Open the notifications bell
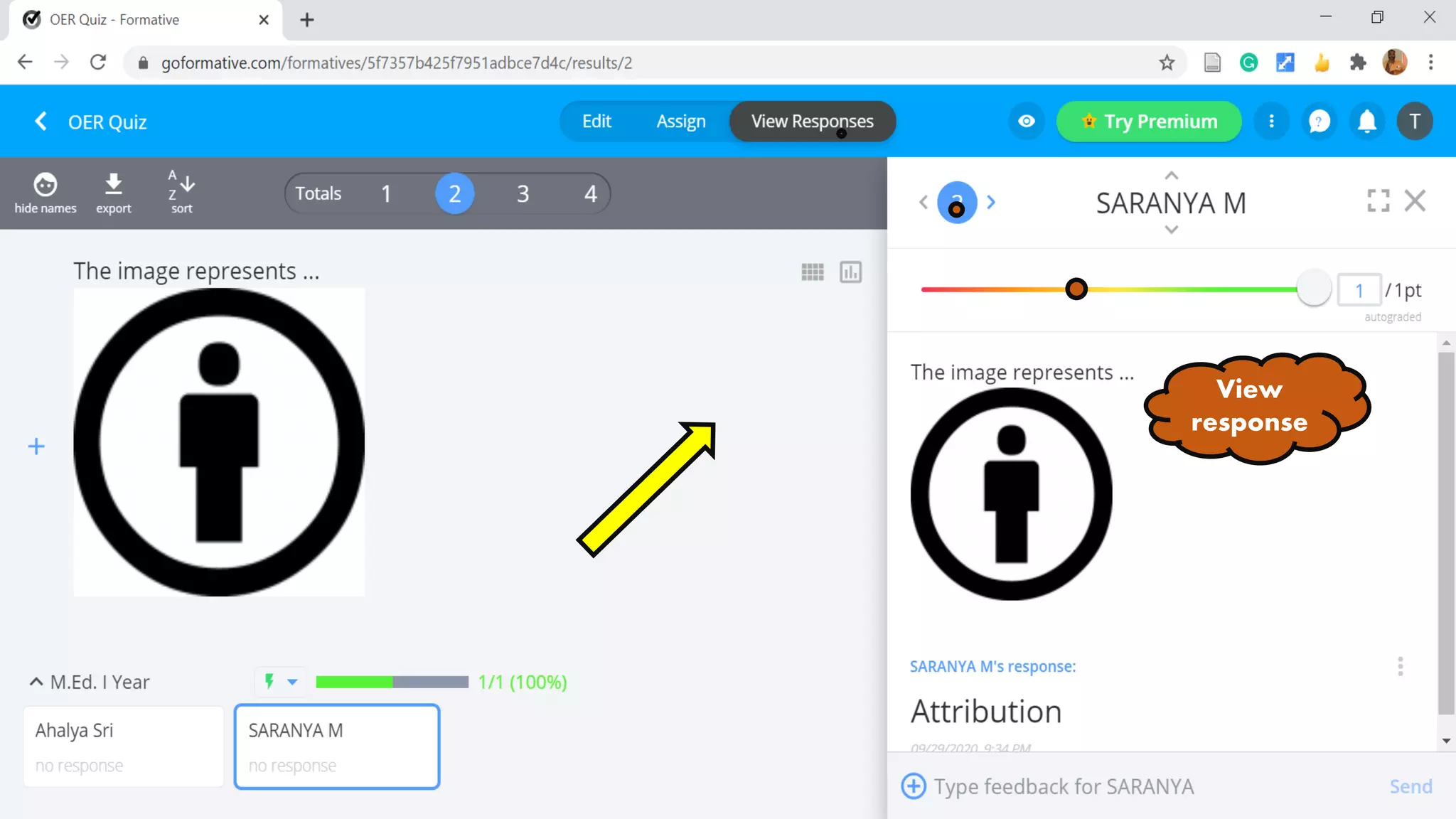The image size is (1456, 819). 1366,122
